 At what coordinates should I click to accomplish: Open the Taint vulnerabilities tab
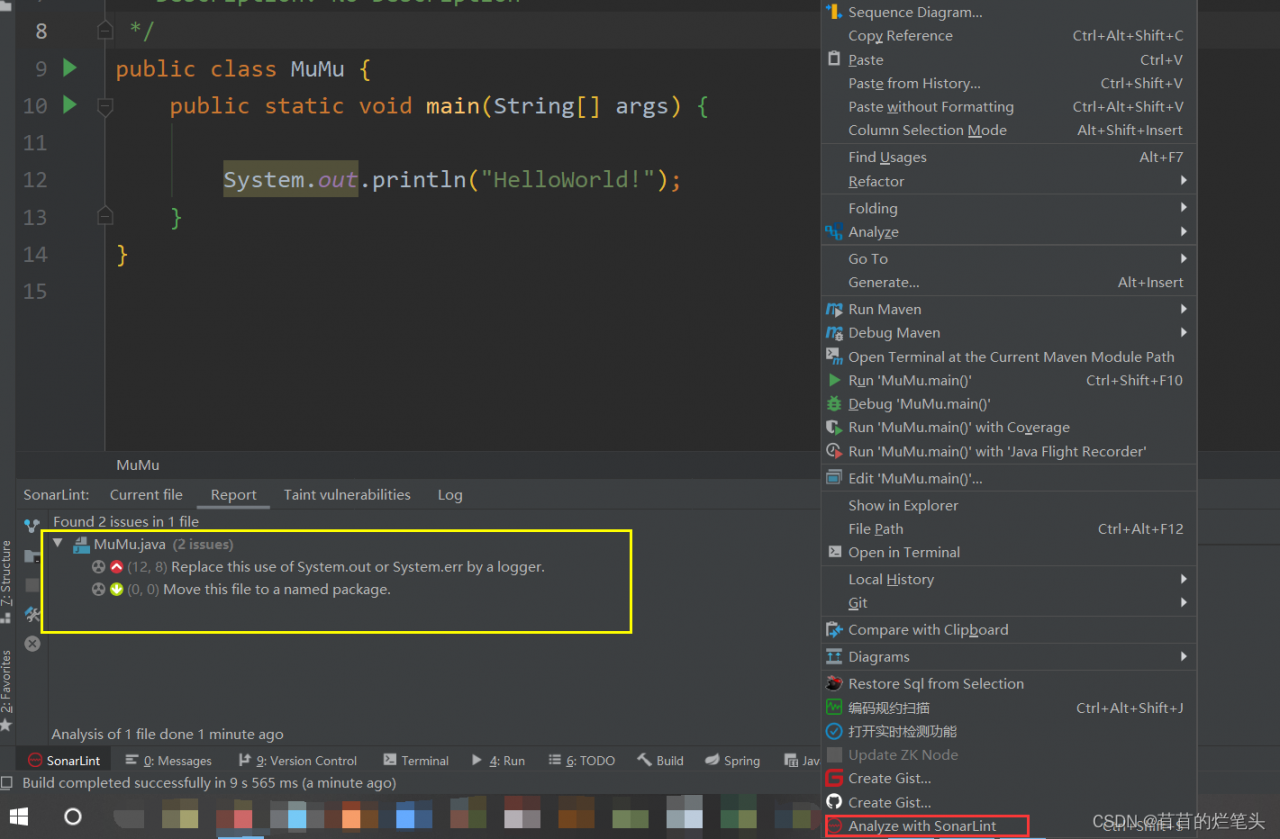[x=347, y=495]
